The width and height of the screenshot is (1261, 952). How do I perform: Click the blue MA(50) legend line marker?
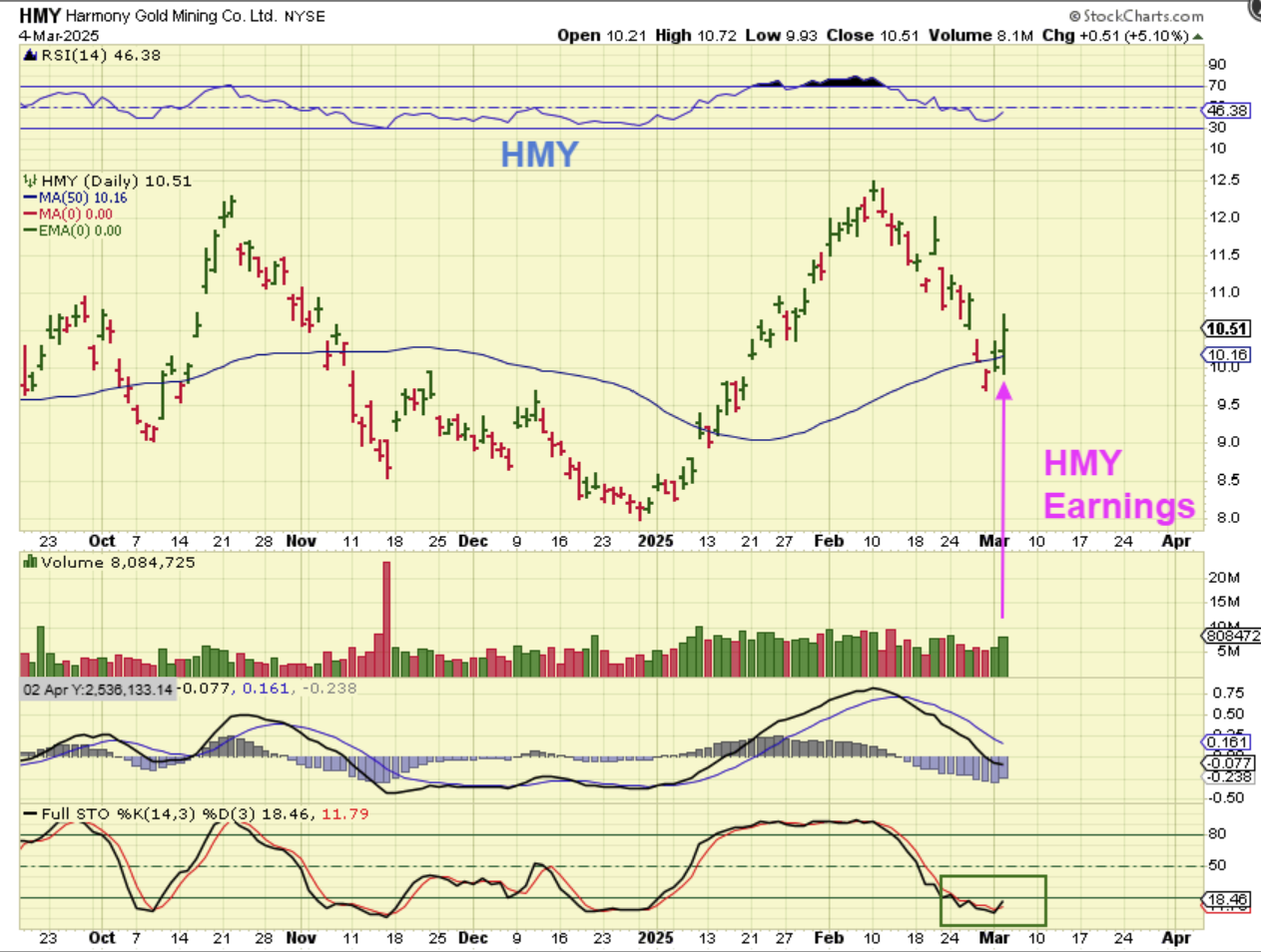[30, 199]
